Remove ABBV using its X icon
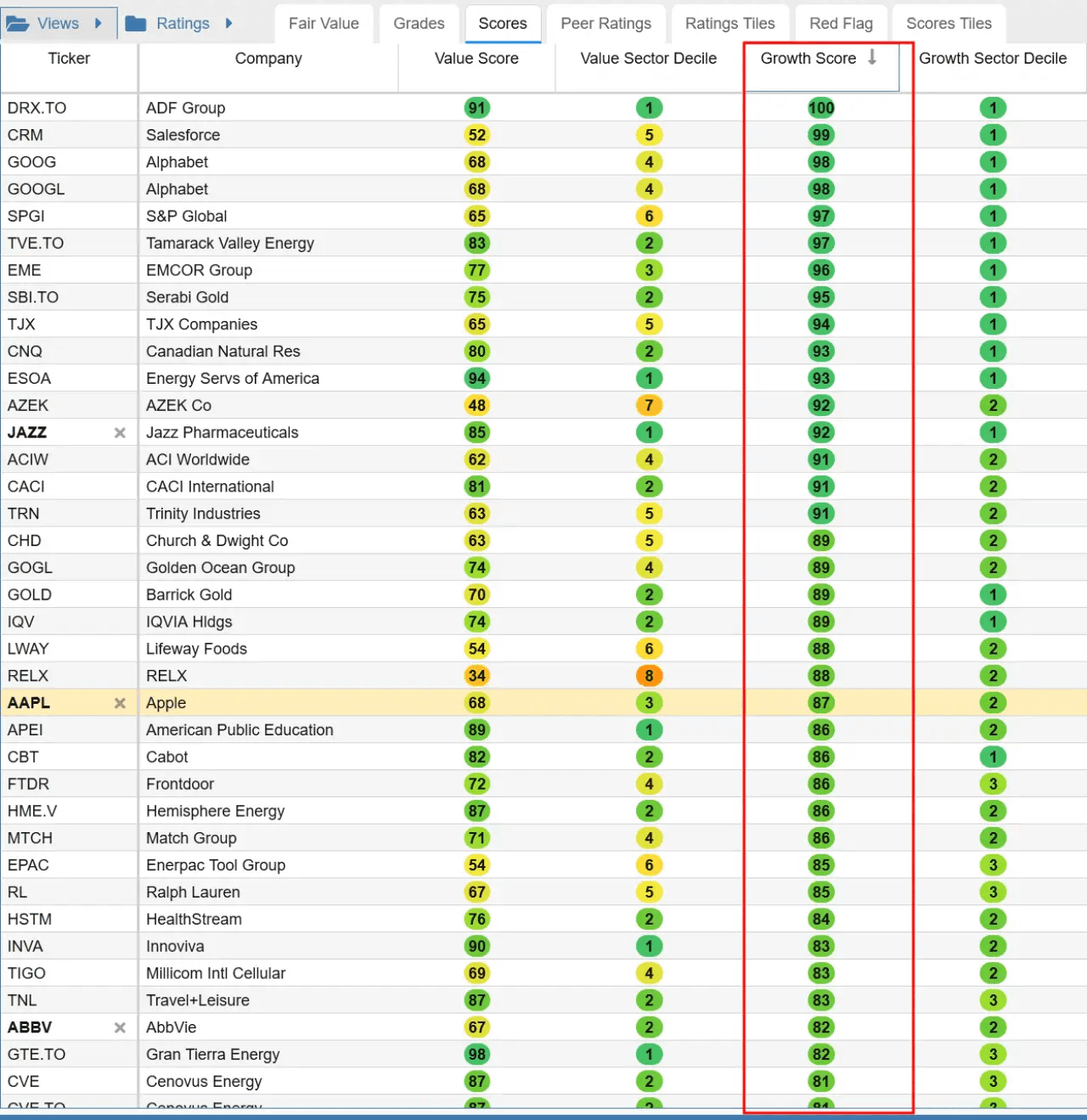The height and width of the screenshot is (1120, 1087). point(120,1027)
